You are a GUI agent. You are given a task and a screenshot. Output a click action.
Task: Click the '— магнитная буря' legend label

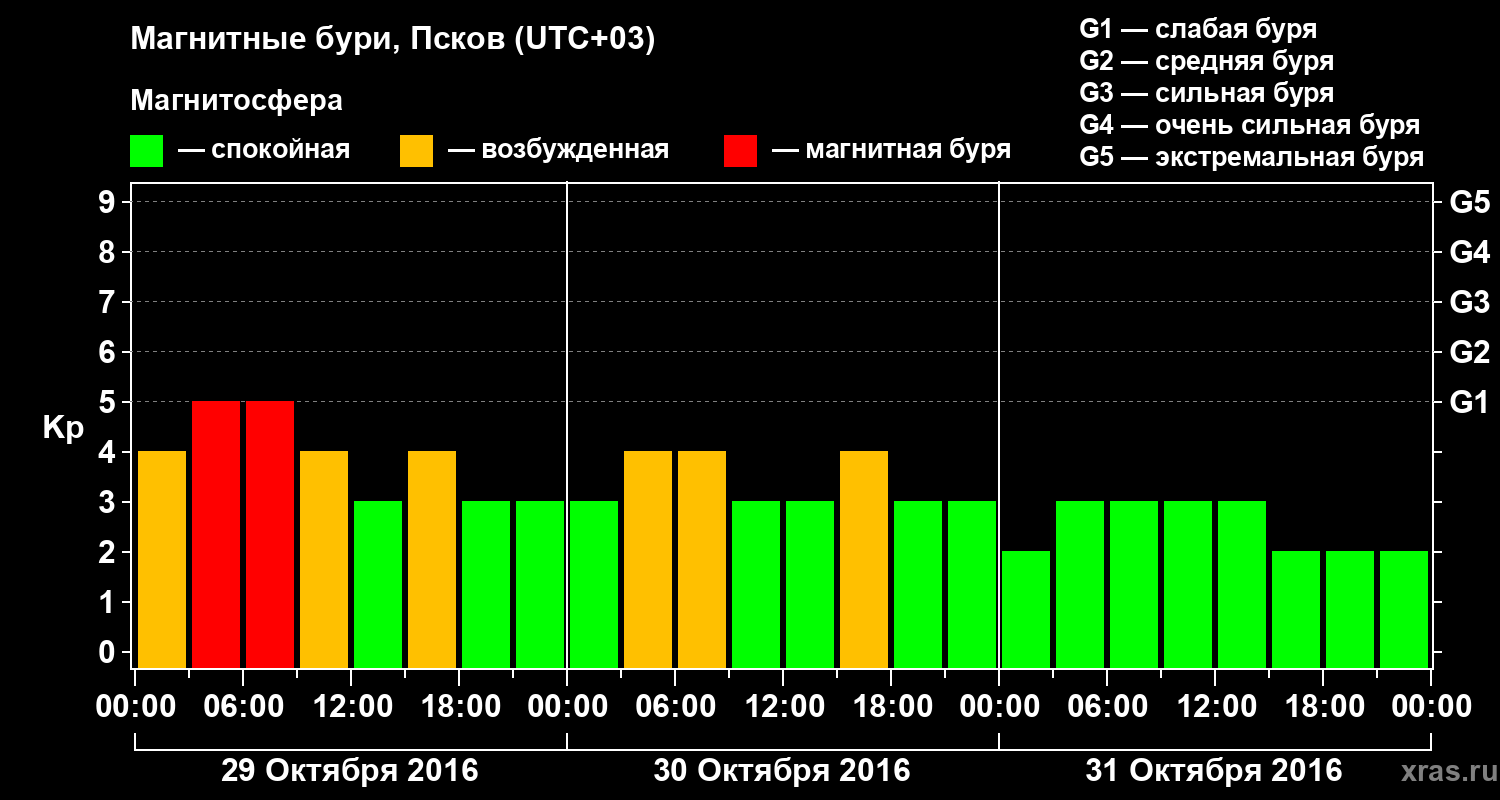(891, 150)
